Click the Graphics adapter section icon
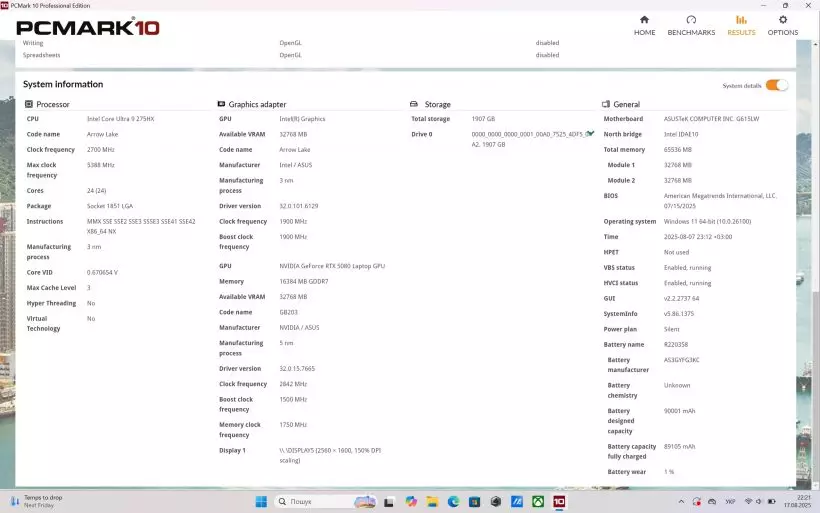Image resolution: width=820 pixels, height=513 pixels. click(221, 104)
